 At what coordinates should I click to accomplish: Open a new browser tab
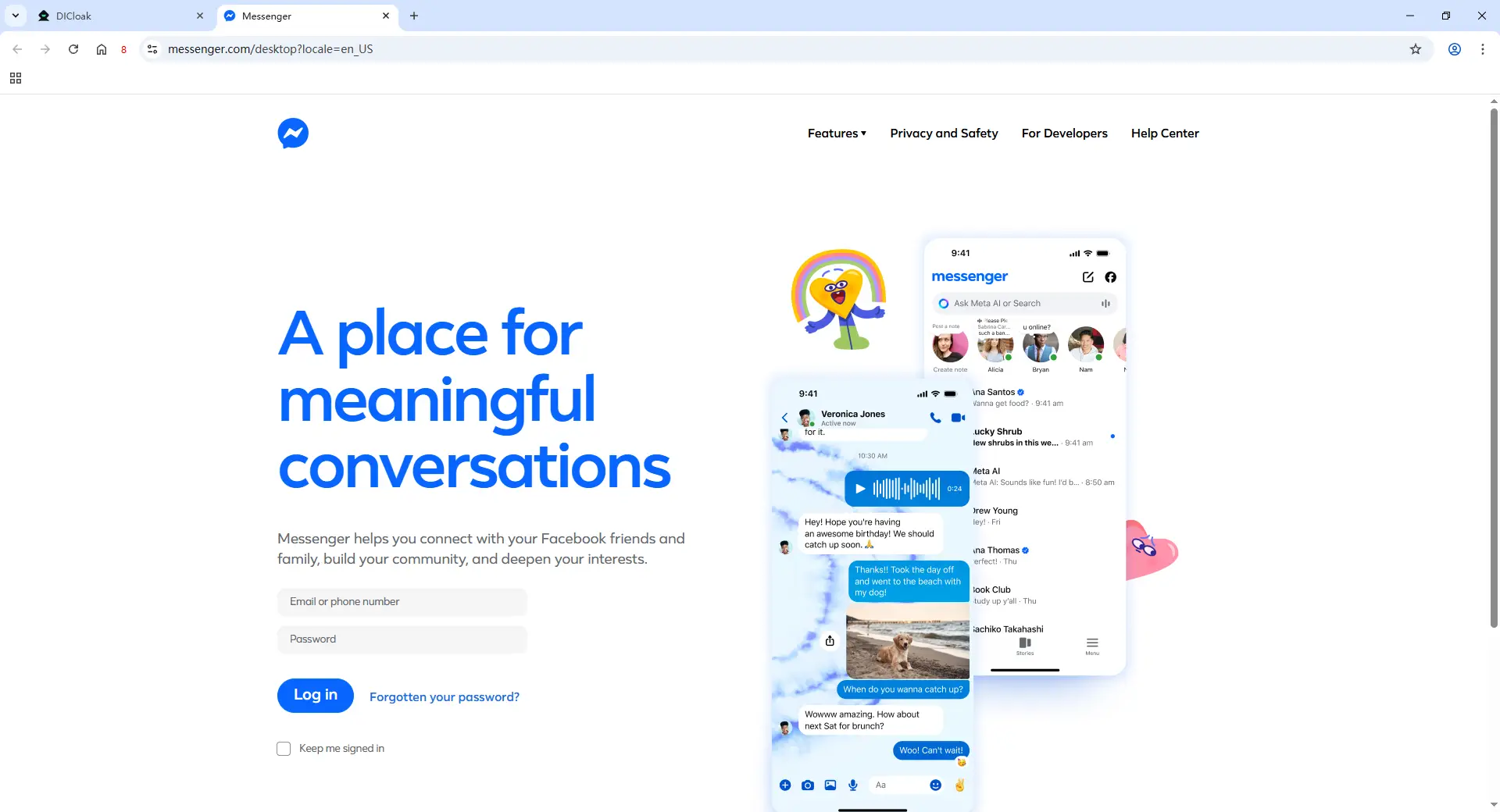point(414,16)
